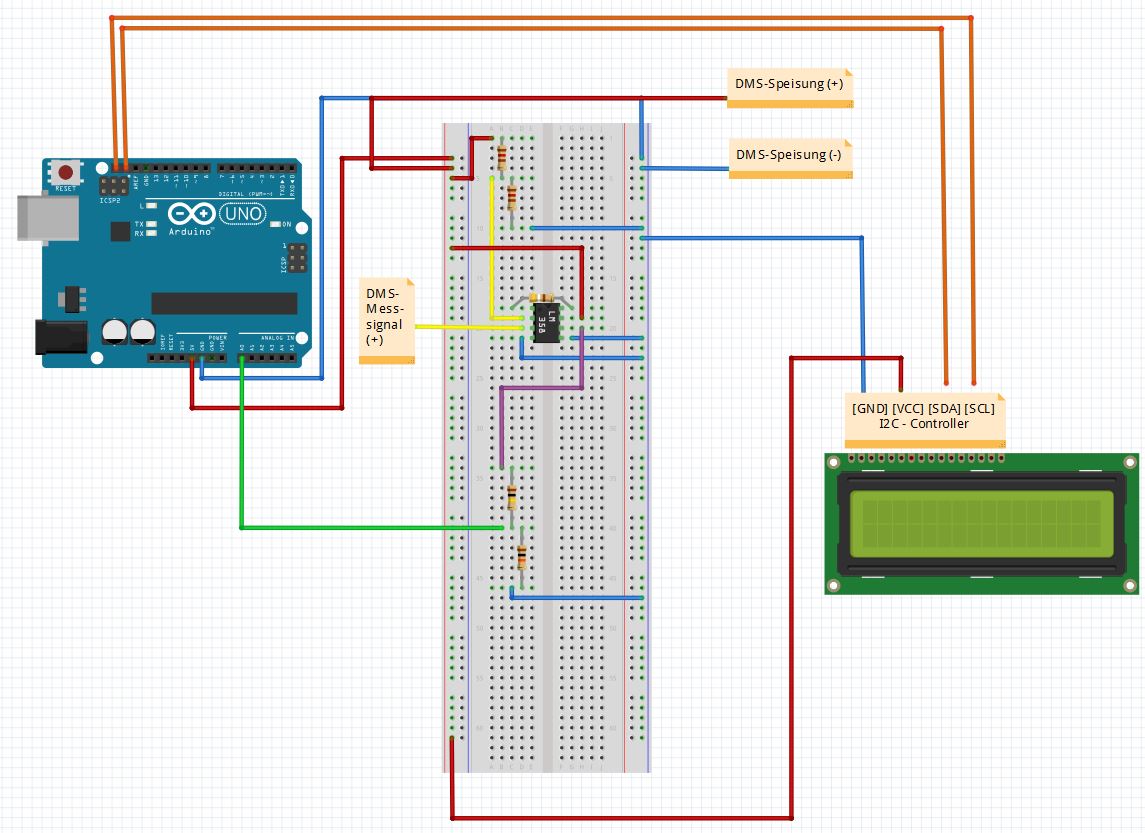The image size is (1145, 833).
Task: Select the resistor at the top of the breadboard
Action: tap(500, 158)
